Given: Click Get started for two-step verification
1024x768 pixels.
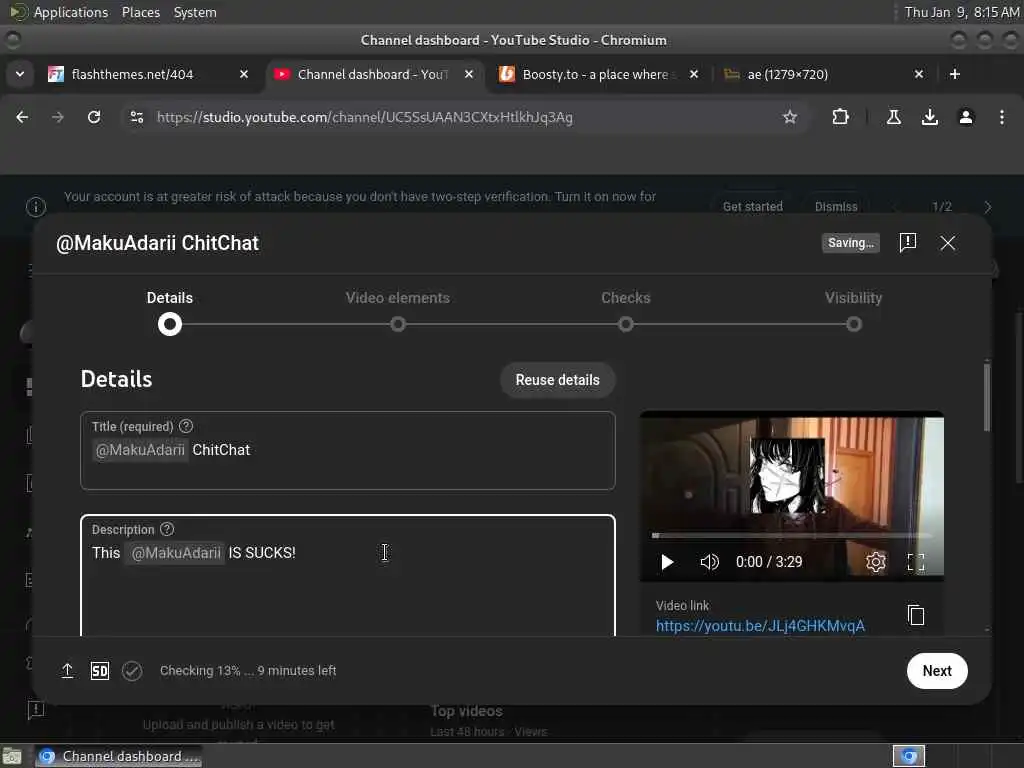Looking at the screenshot, I should pos(752,206).
